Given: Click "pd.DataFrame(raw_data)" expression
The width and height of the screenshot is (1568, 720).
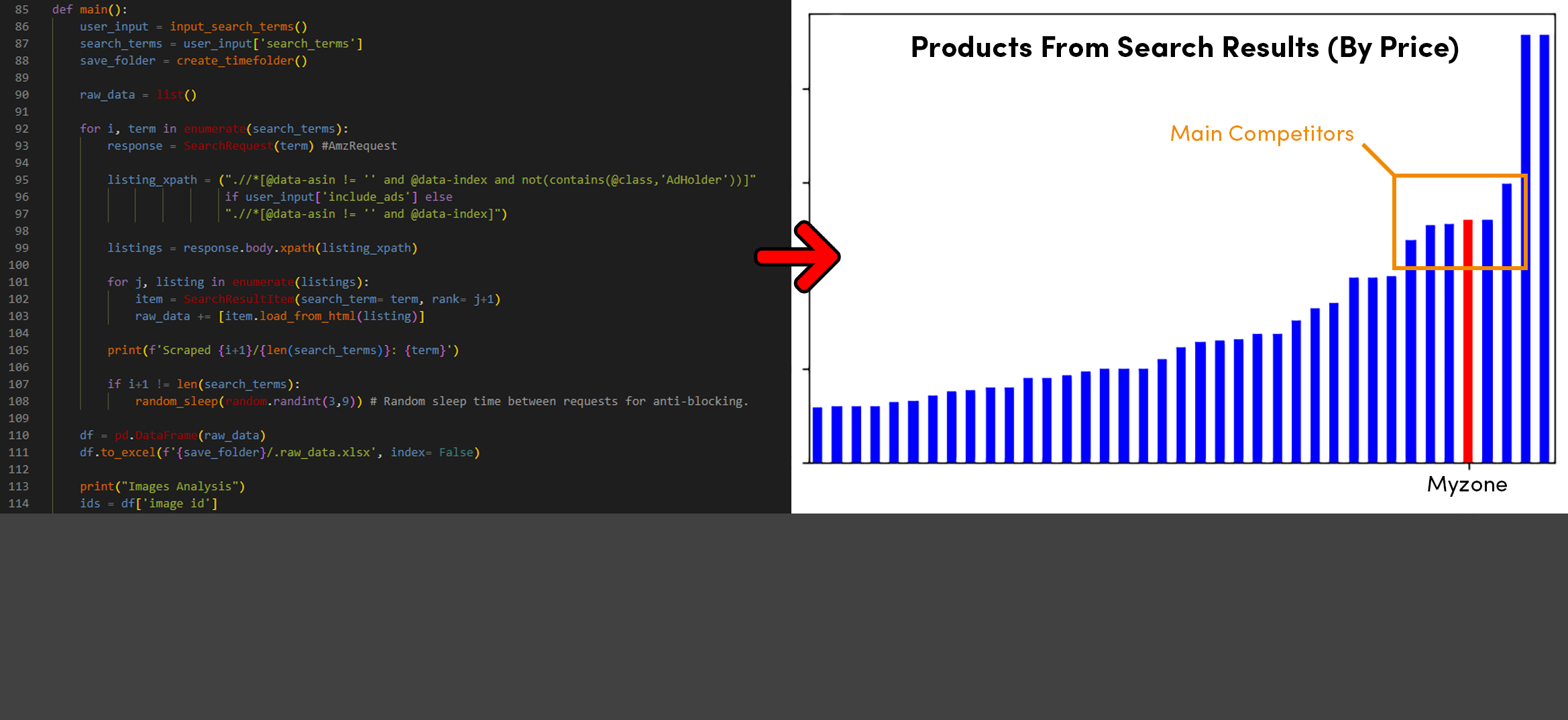Looking at the screenshot, I should point(190,435).
